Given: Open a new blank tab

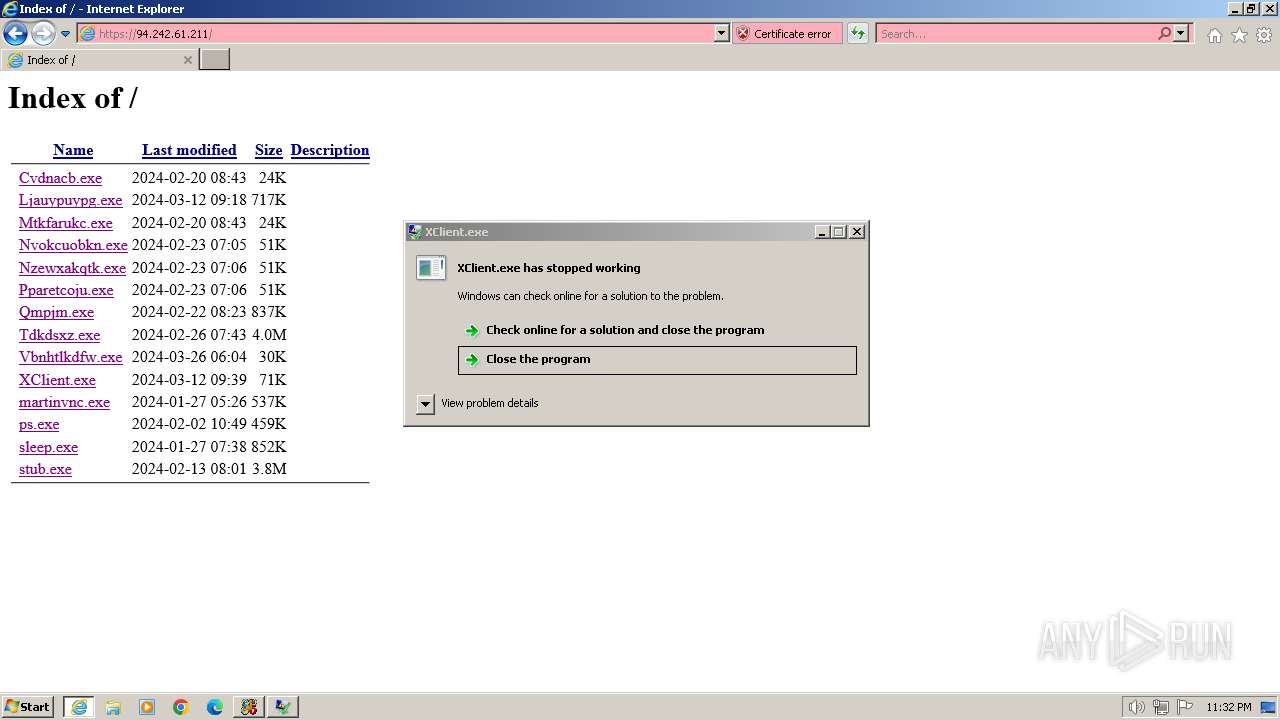Looking at the screenshot, I should 215,60.
